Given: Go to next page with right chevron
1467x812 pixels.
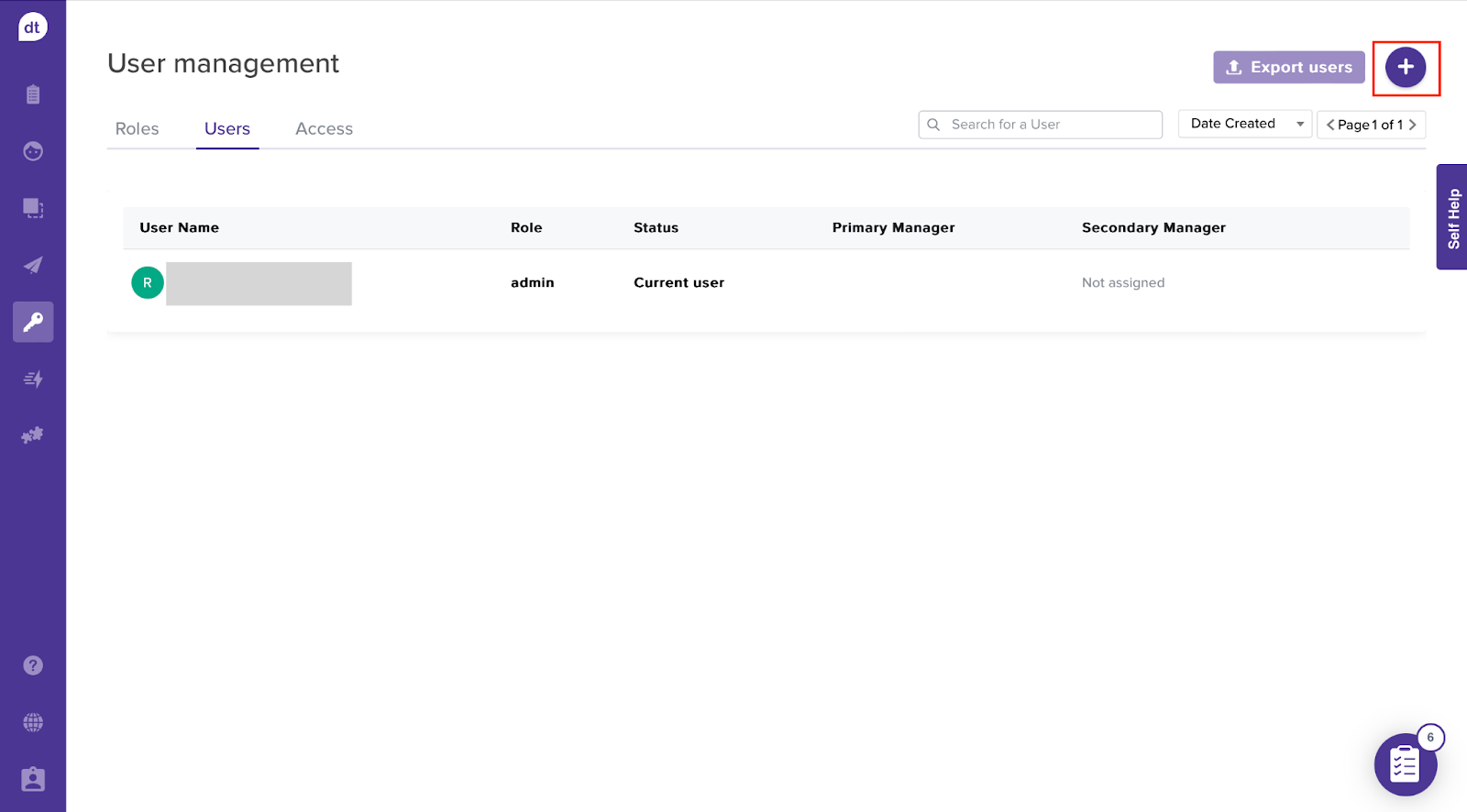Looking at the screenshot, I should coord(1413,125).
